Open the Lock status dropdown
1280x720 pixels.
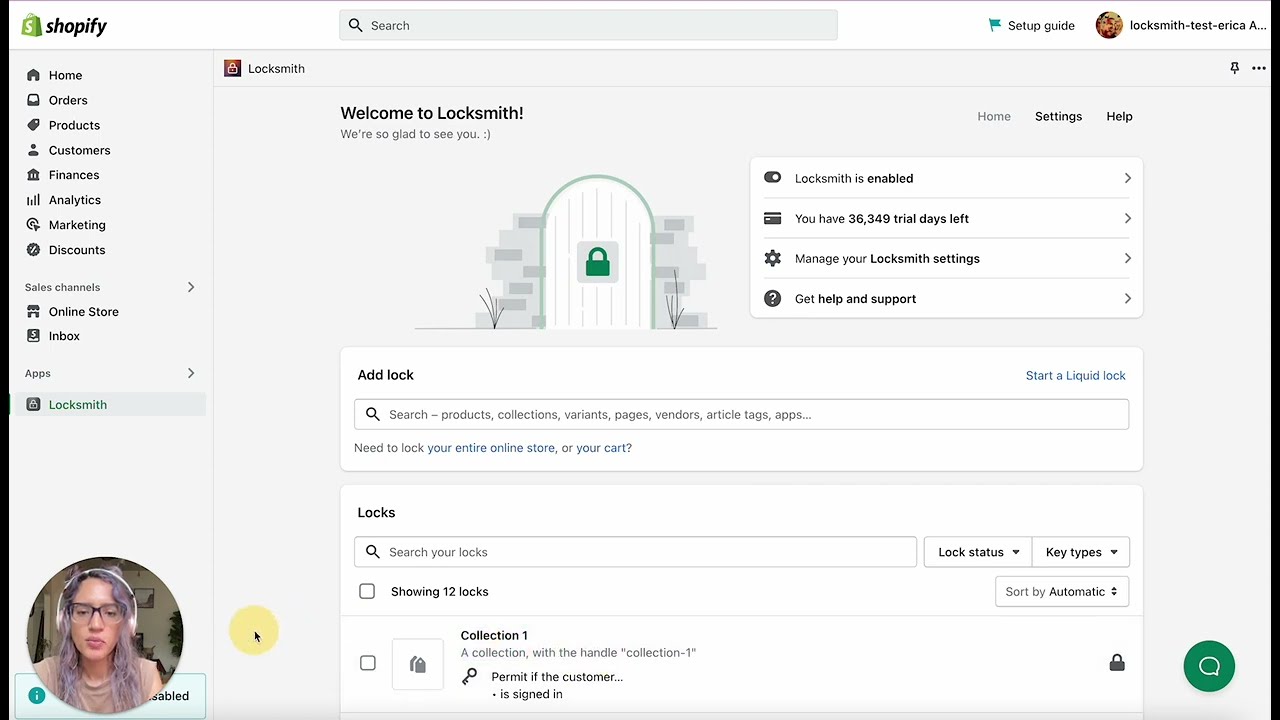pos(977,552)
